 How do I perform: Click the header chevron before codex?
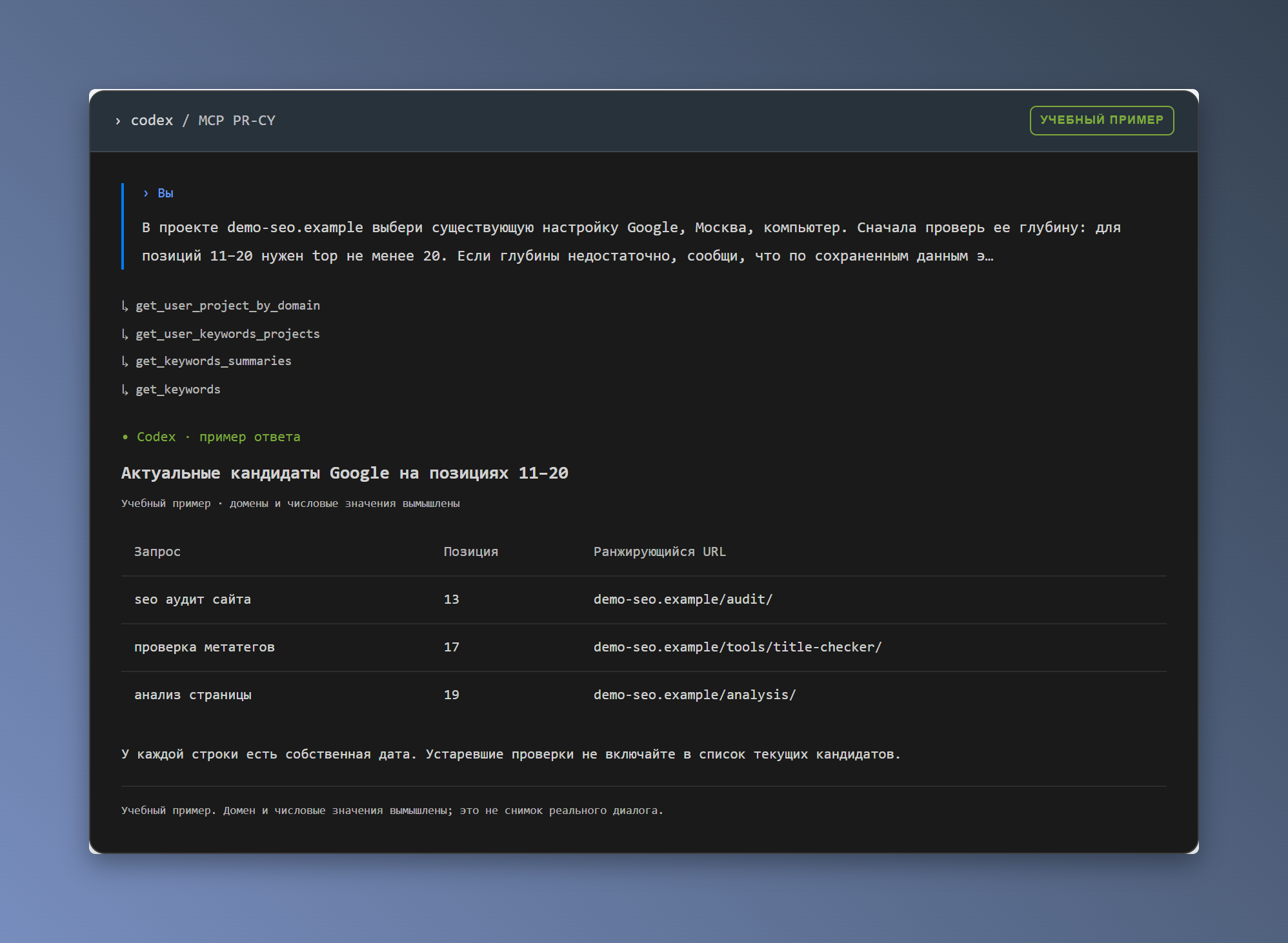pyautogui.click(x=118, y=121)
